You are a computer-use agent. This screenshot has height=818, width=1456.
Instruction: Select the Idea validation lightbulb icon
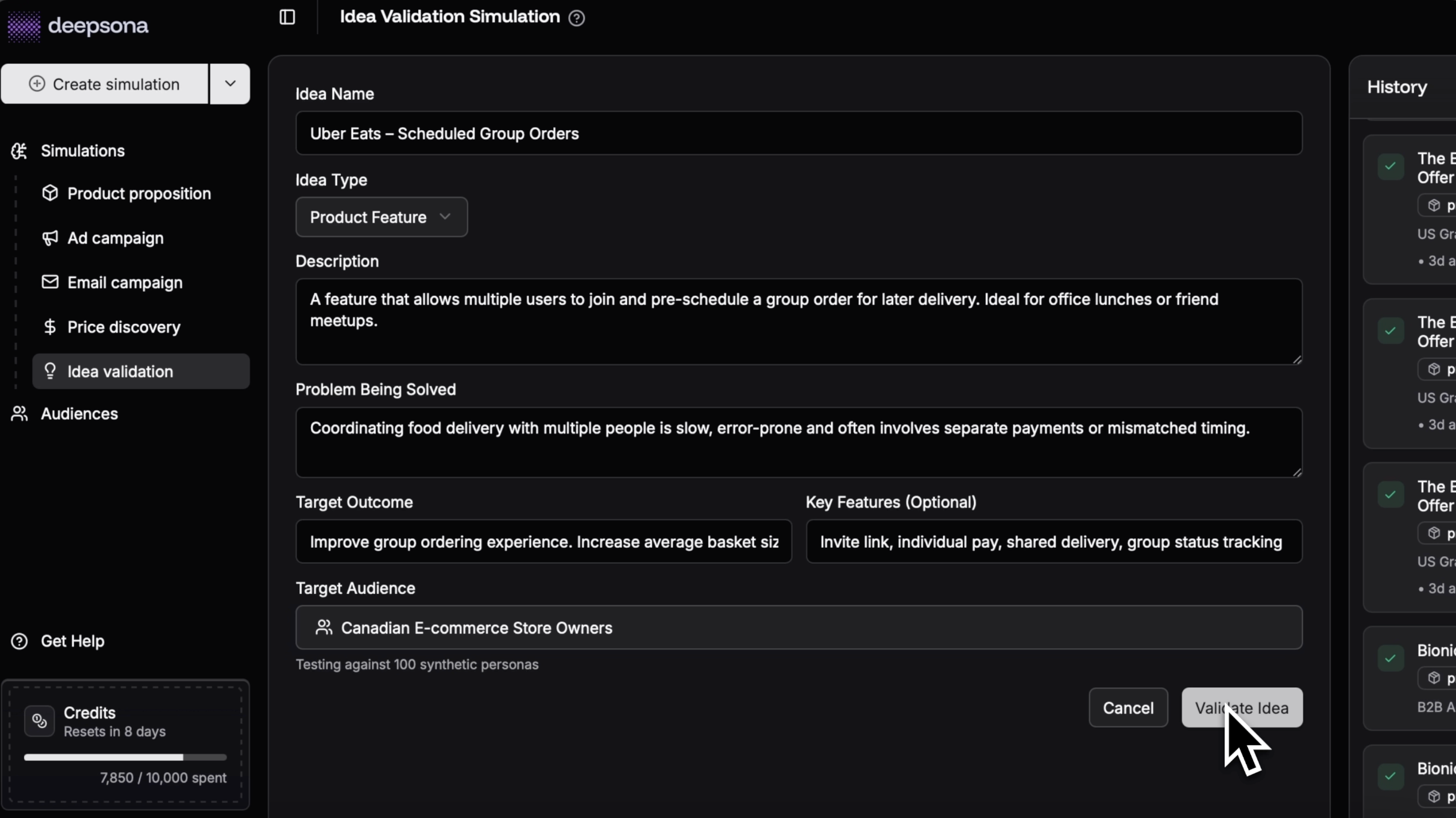coord(50,371)
